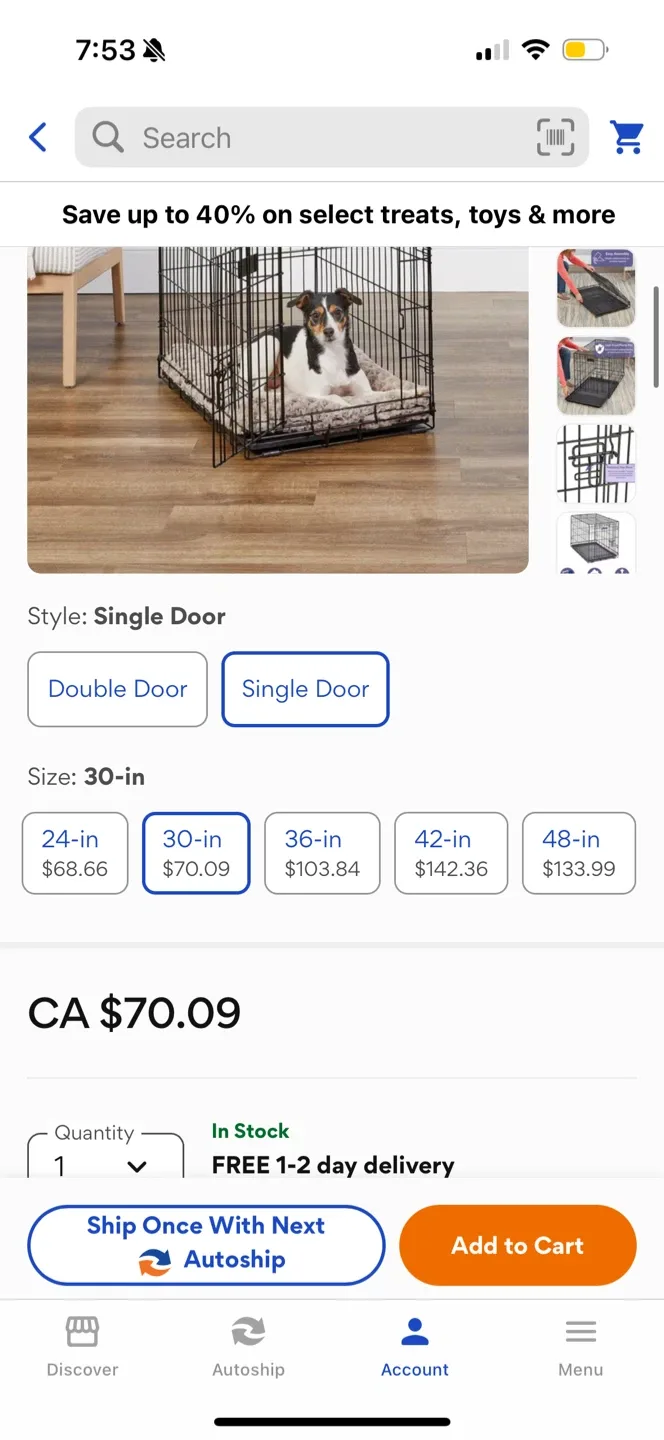Tap the magnifying glass search icon
Viewport: 664px width, 1440px height.
click(x=108, y=137)
